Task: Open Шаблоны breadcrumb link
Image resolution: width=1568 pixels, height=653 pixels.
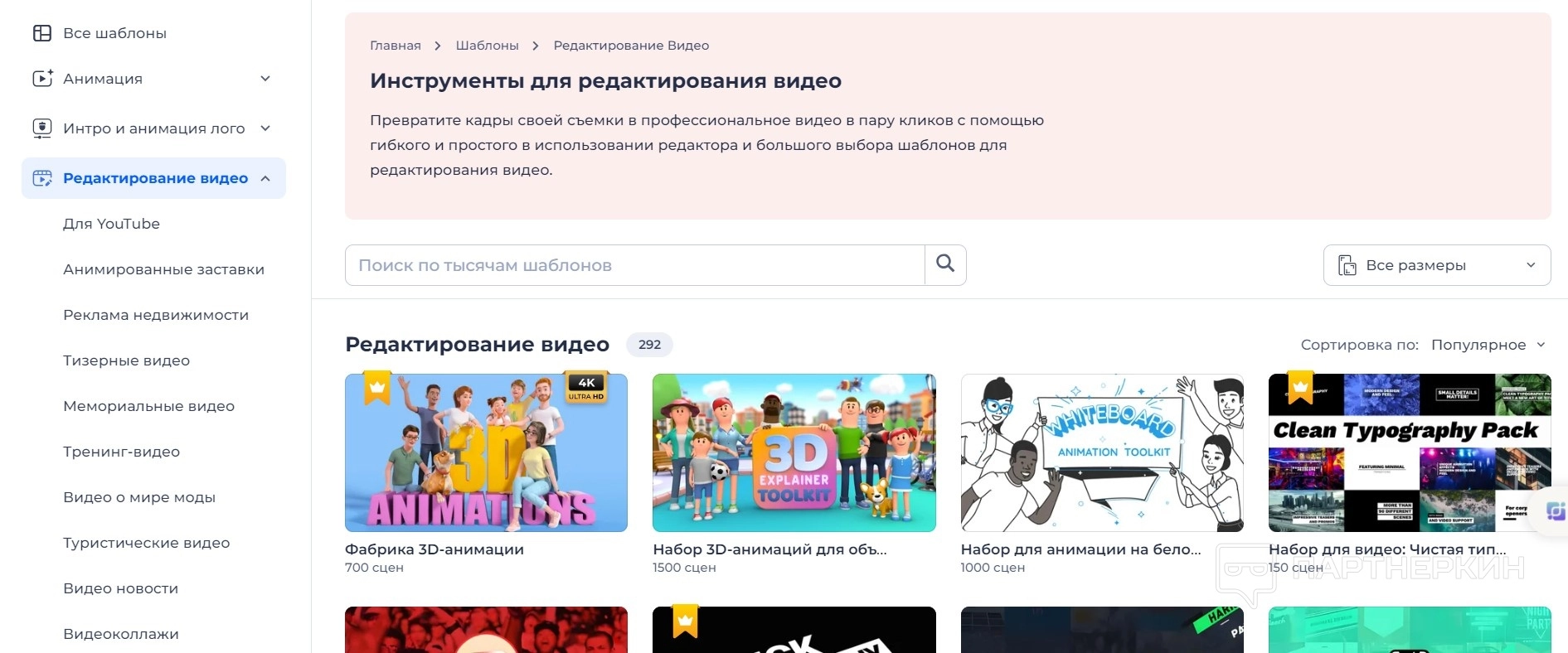Action: click(487, 46)
